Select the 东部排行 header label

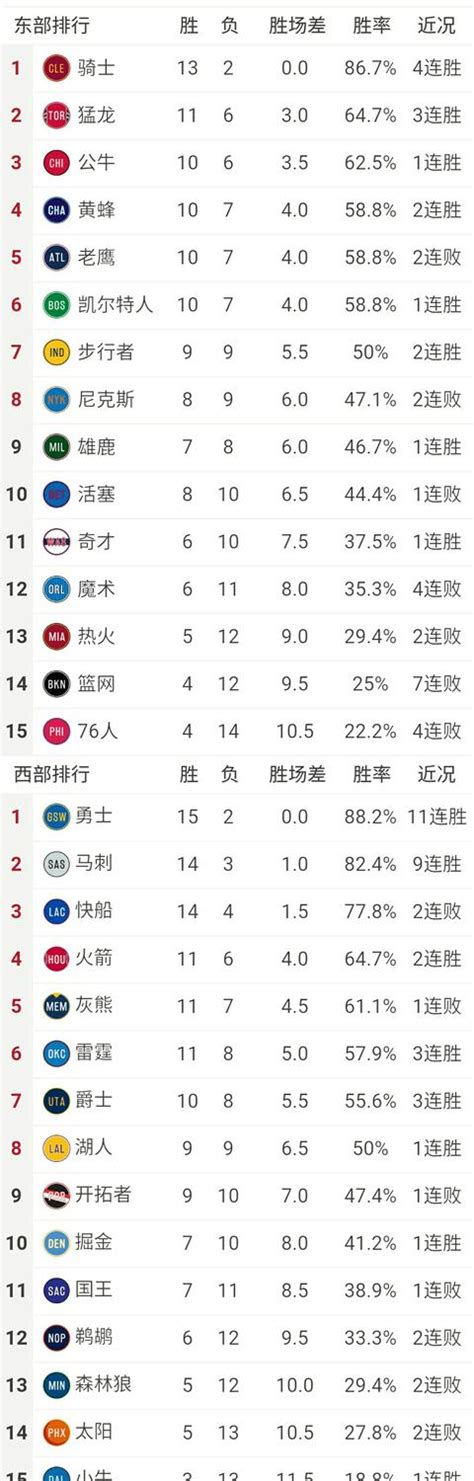click(51, 26)
